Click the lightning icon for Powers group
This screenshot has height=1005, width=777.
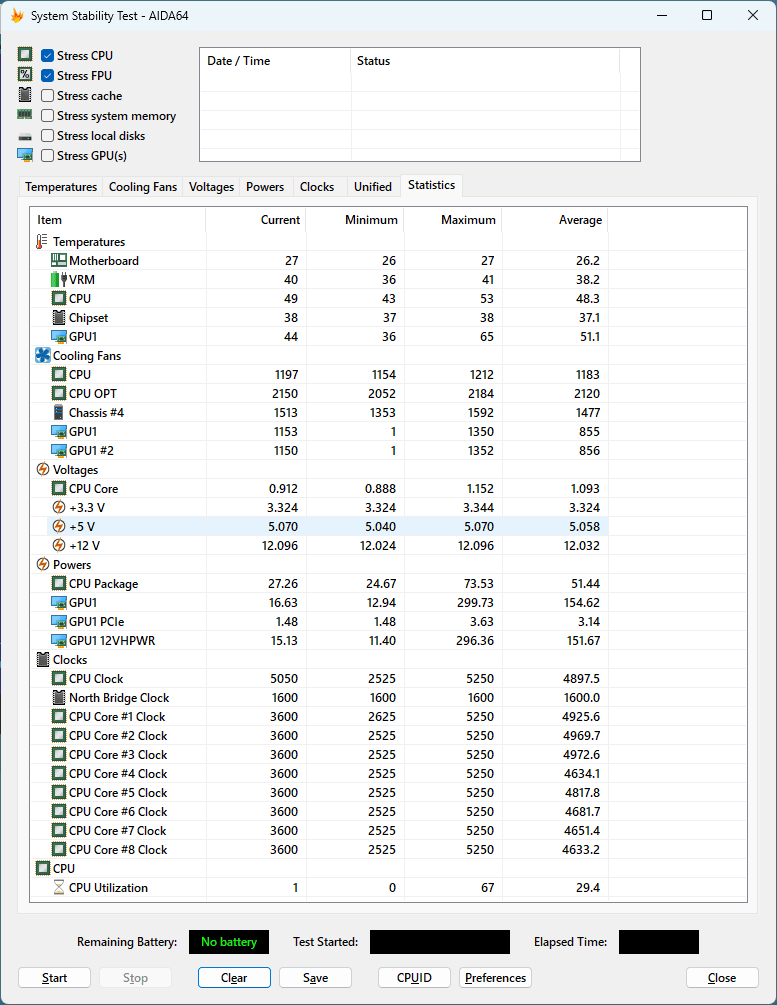42,564
